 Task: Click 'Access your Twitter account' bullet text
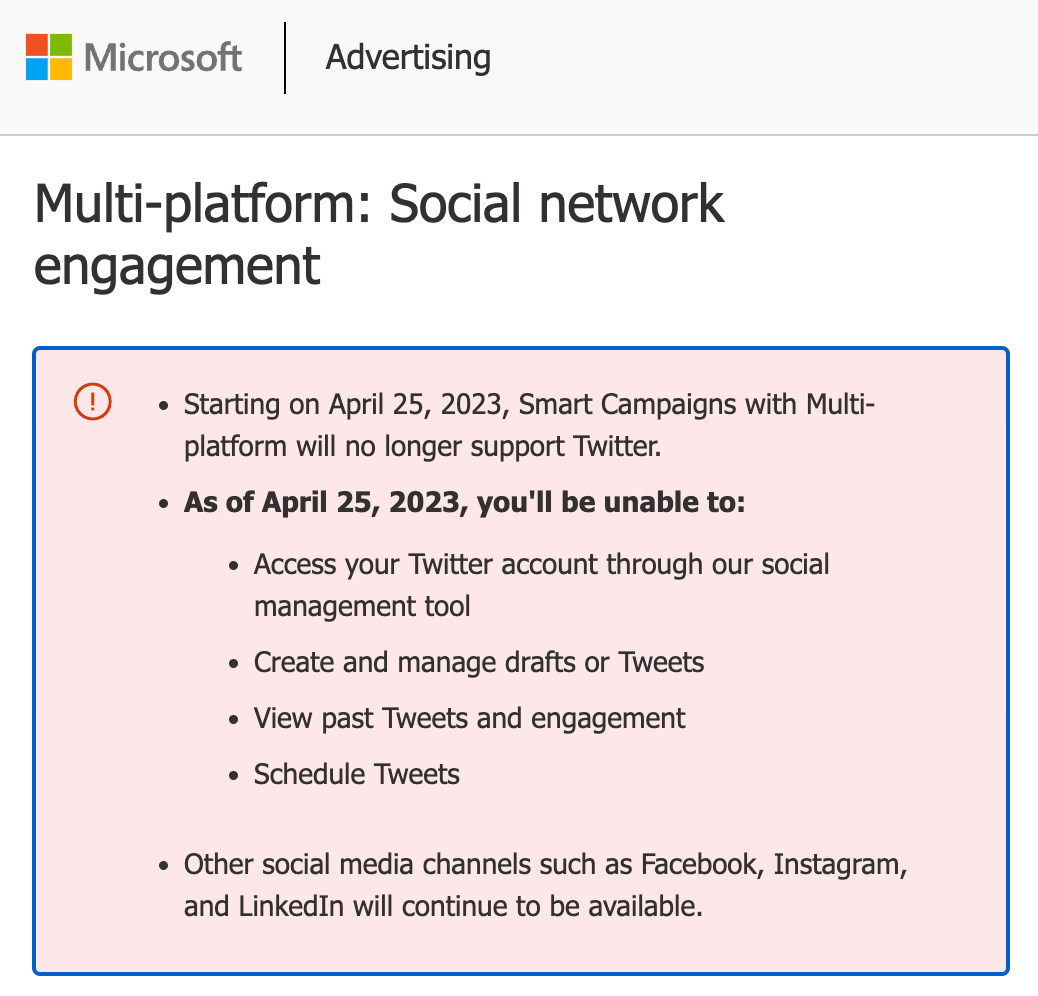pyautogui.click(x=541, y=585)
